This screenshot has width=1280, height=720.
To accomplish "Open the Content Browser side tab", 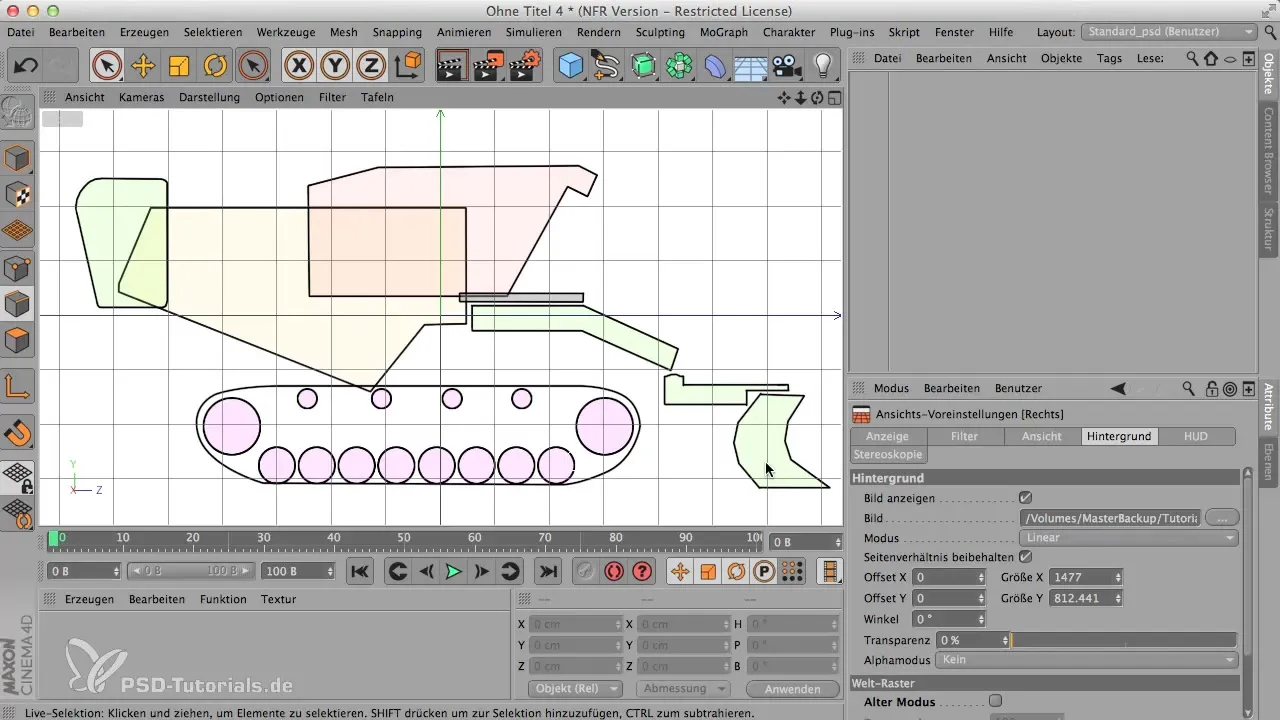I will point(1268,149).
